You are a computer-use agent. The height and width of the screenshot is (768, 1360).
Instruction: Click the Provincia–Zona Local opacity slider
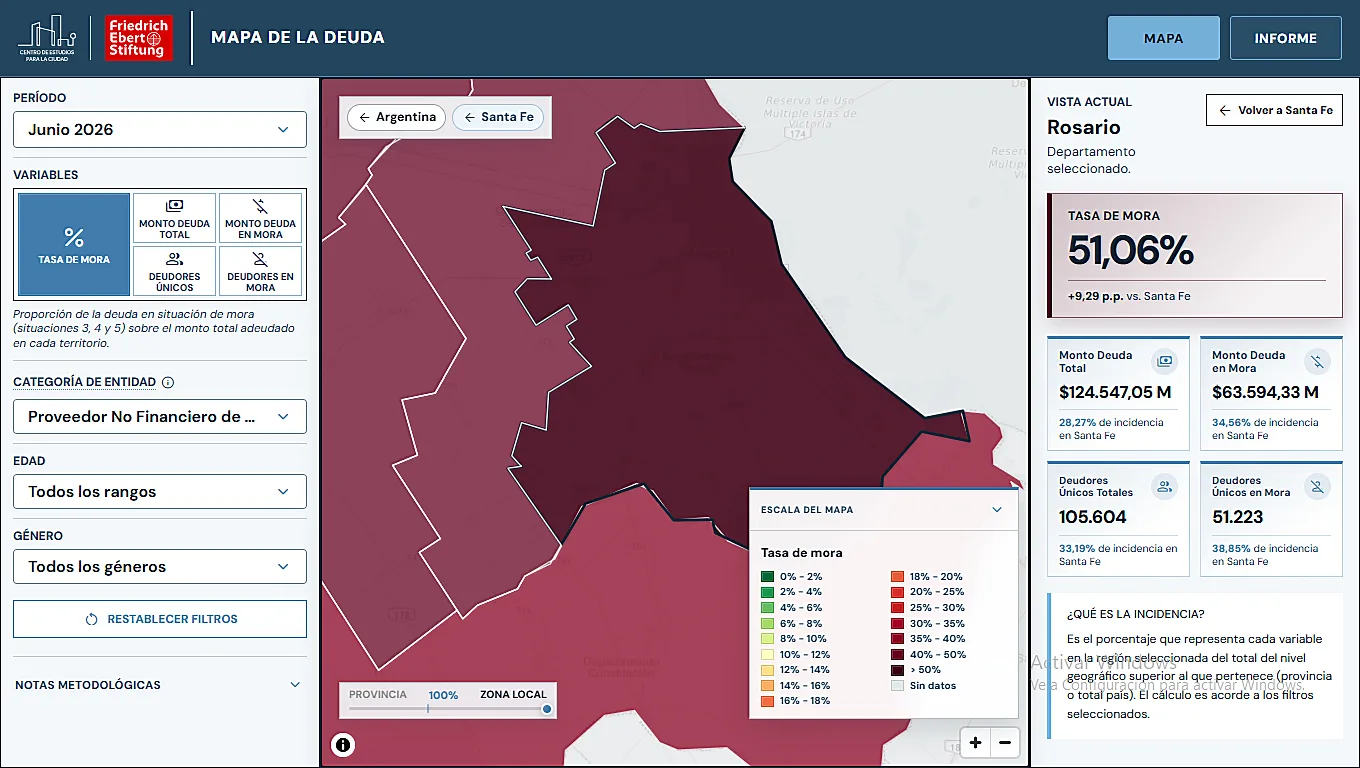(x=447, y=709)
